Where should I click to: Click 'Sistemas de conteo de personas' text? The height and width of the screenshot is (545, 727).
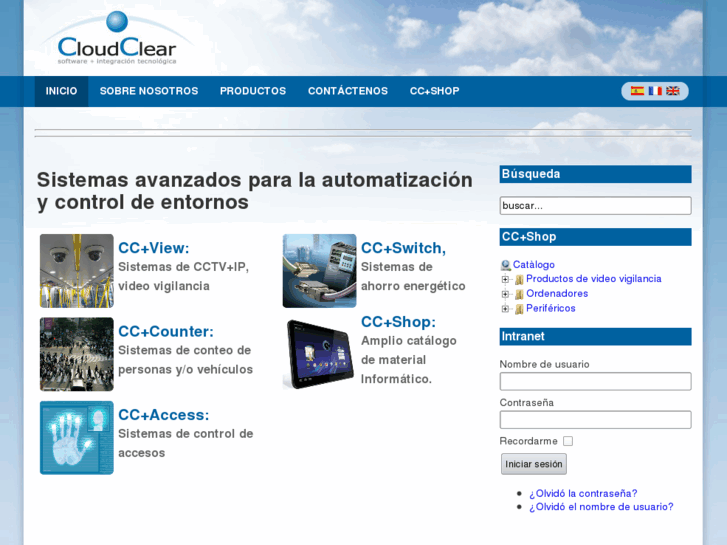coord(185,360)
